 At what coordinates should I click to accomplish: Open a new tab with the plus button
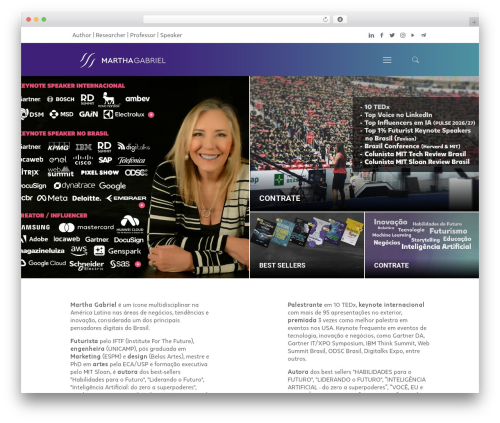tap(474, 22)
